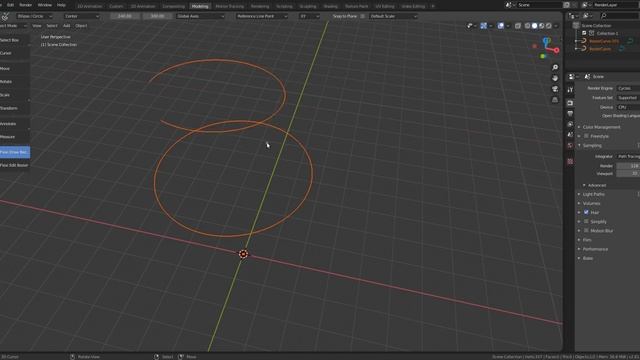The image size is (640, 360).
Task: Toggle viewport overlays display
Action: point(500,26)
